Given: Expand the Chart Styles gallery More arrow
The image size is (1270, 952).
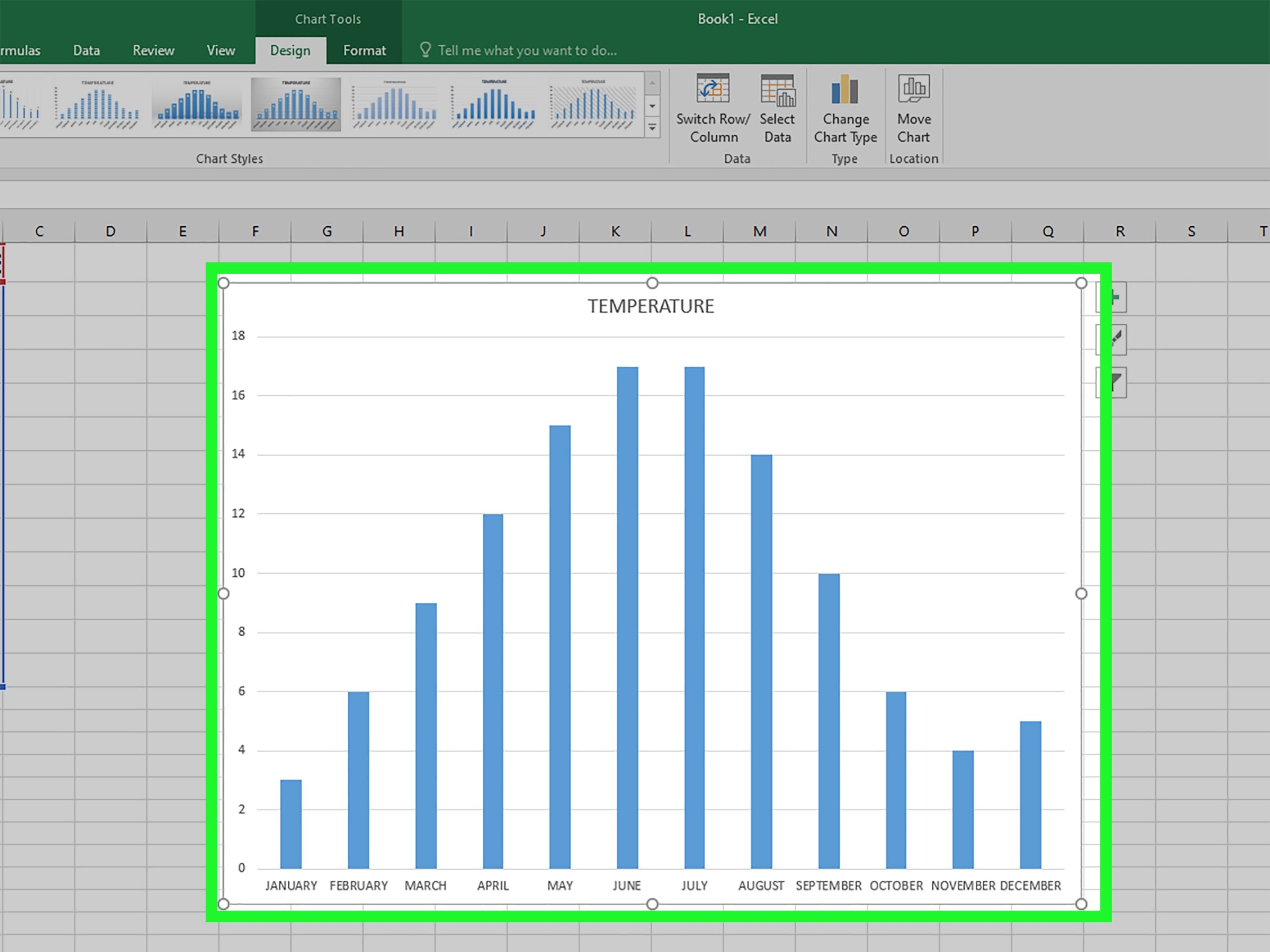Looking at the screenshot, I should 653,127.
